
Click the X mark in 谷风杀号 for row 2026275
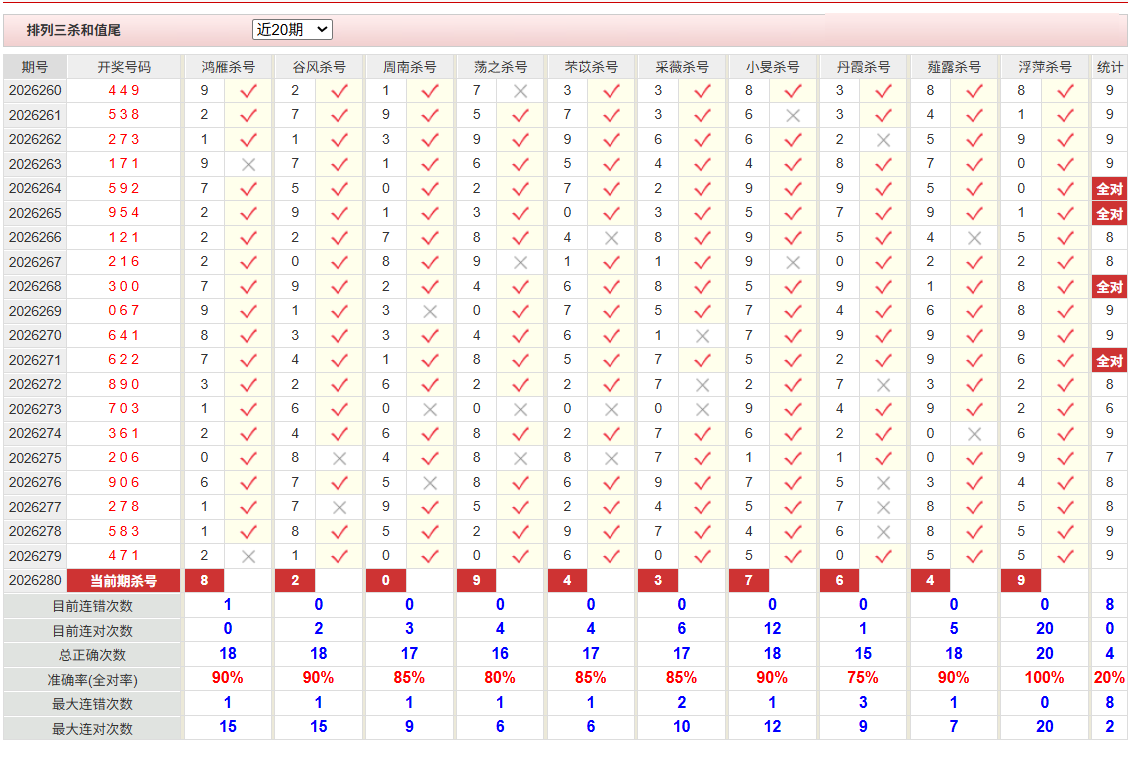pyautogui.click(x=339, y=459)
